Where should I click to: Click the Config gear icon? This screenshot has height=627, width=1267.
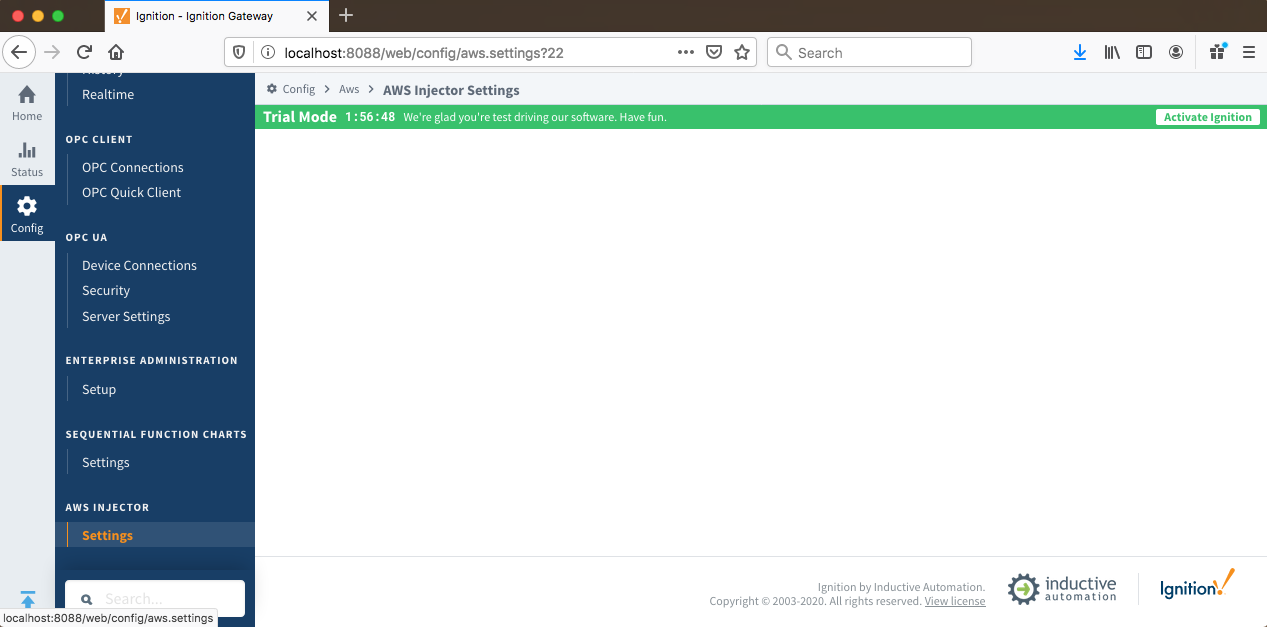coord(27,207)
